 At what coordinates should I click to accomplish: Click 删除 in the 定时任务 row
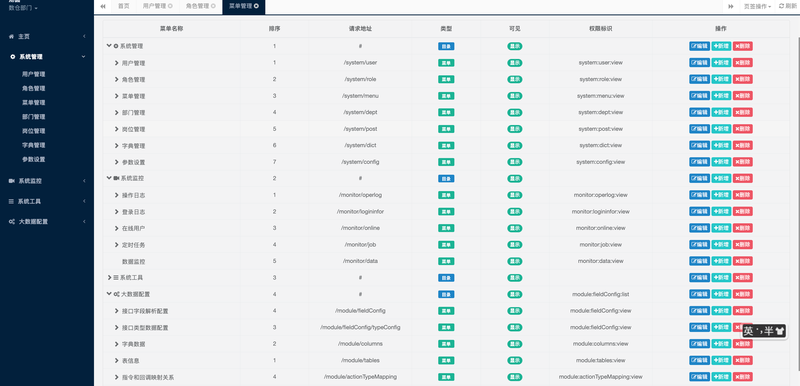click(x=742, y=245)
